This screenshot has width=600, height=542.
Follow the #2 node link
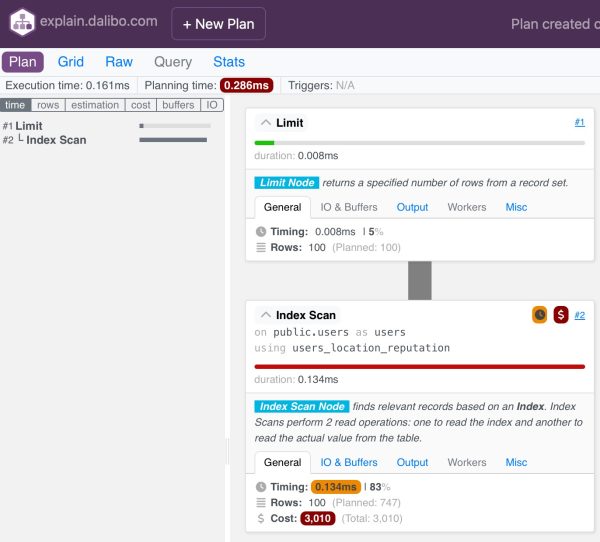[x=579, y=315]
